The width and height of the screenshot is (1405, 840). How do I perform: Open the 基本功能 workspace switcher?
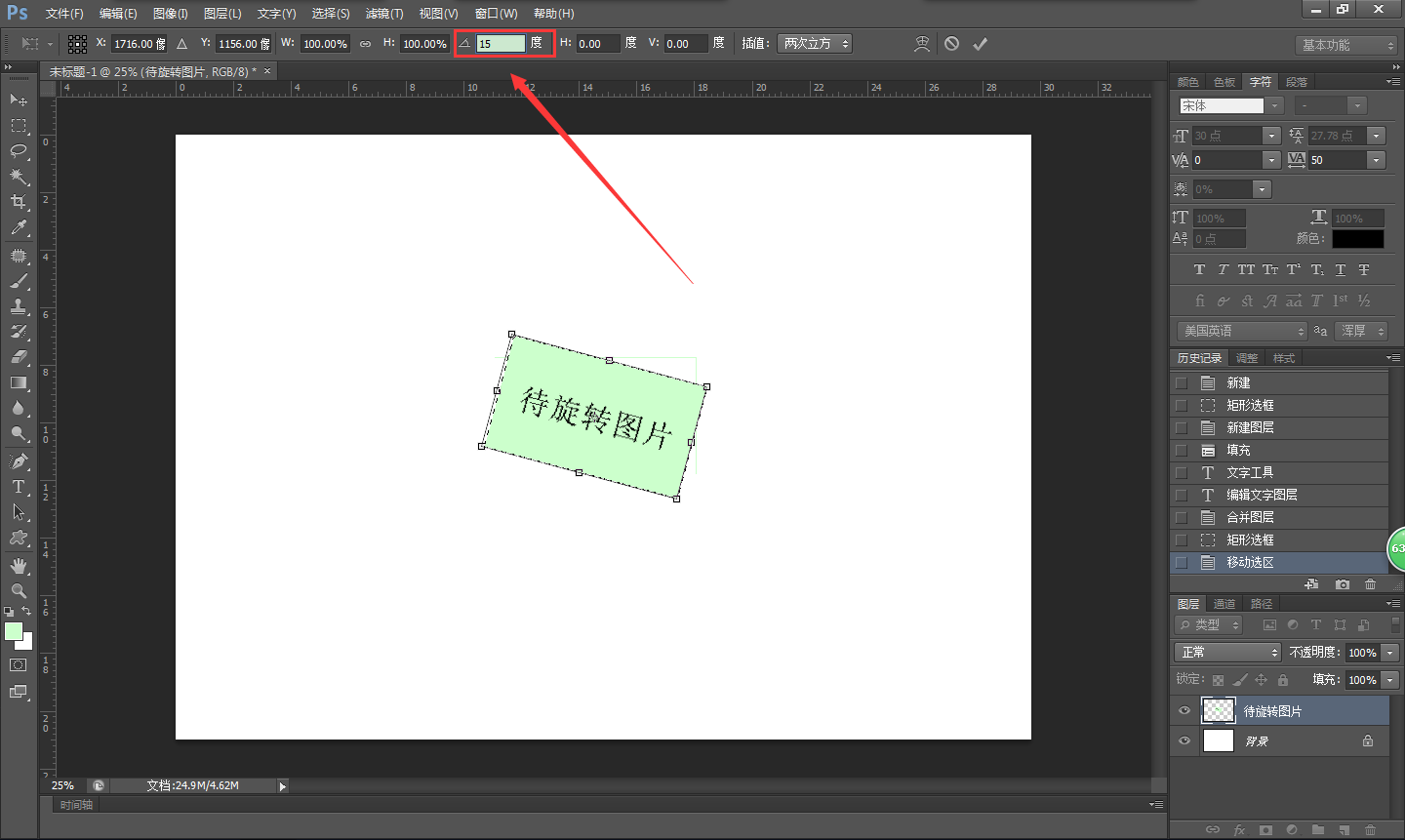pos(1347,45)
